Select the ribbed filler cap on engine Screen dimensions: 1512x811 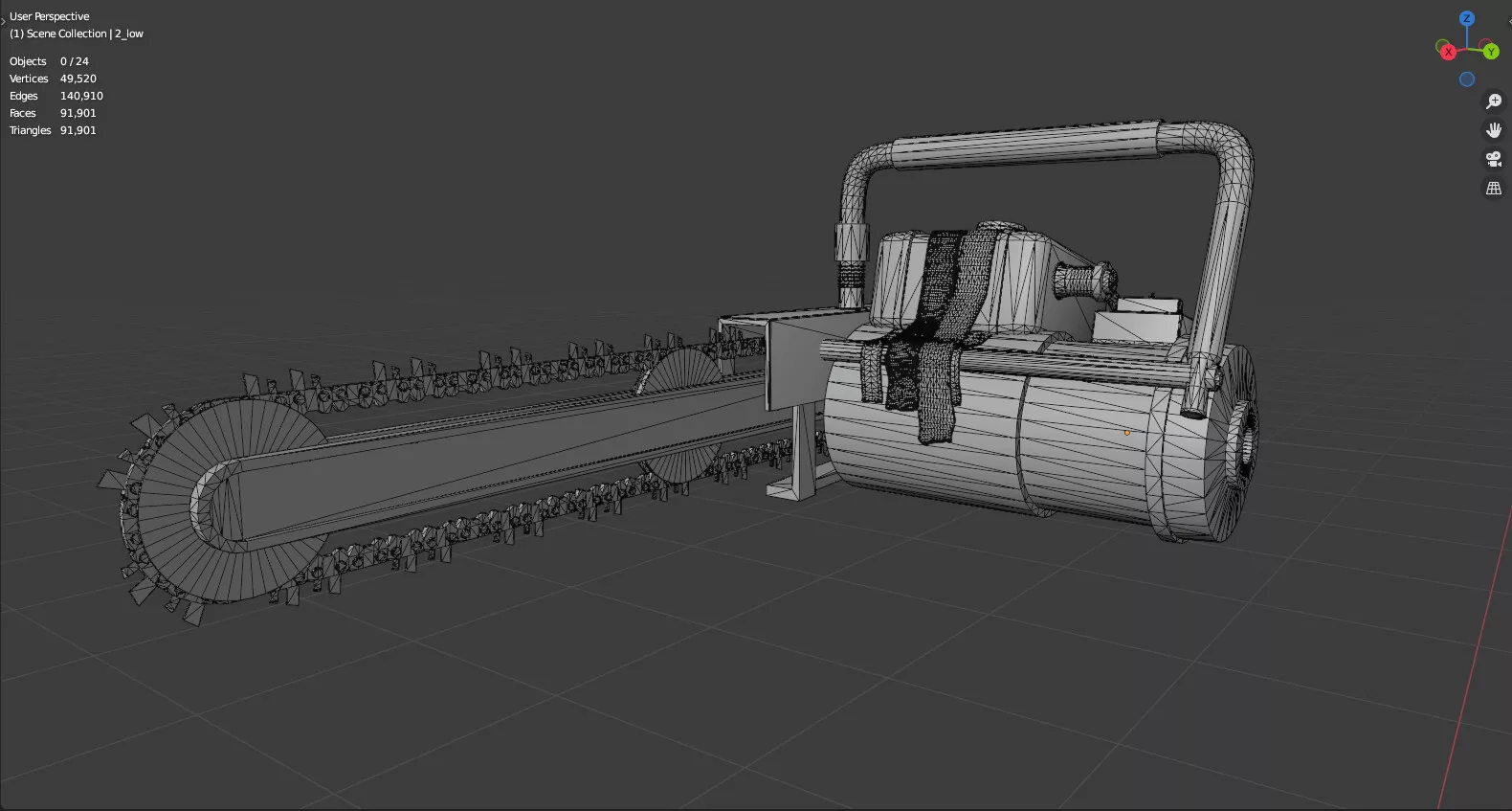1083,281
